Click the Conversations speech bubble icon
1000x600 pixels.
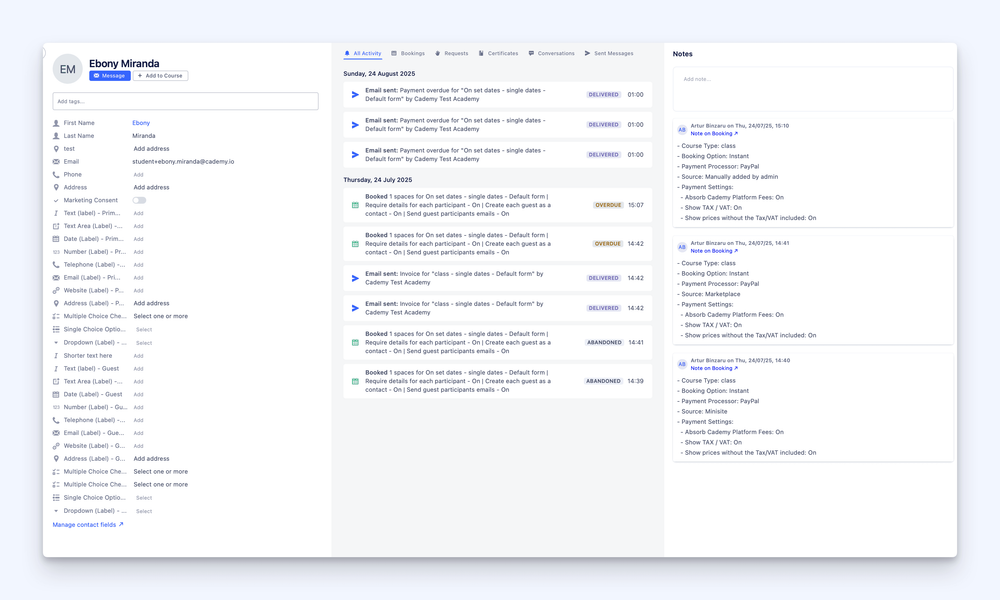pos(532,53)
